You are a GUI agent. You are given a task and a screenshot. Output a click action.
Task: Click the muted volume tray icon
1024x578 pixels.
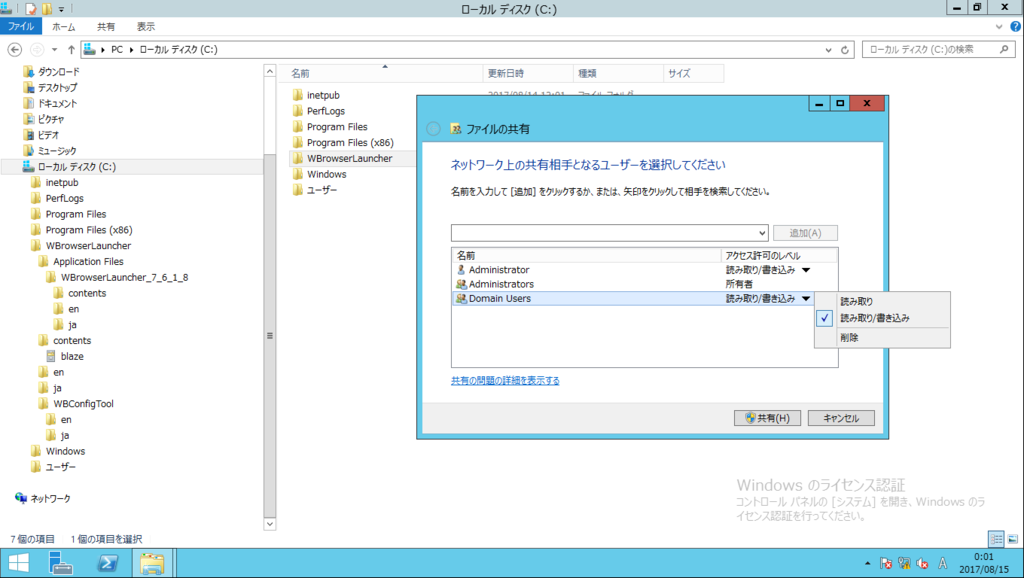click(x=923, y=563)
